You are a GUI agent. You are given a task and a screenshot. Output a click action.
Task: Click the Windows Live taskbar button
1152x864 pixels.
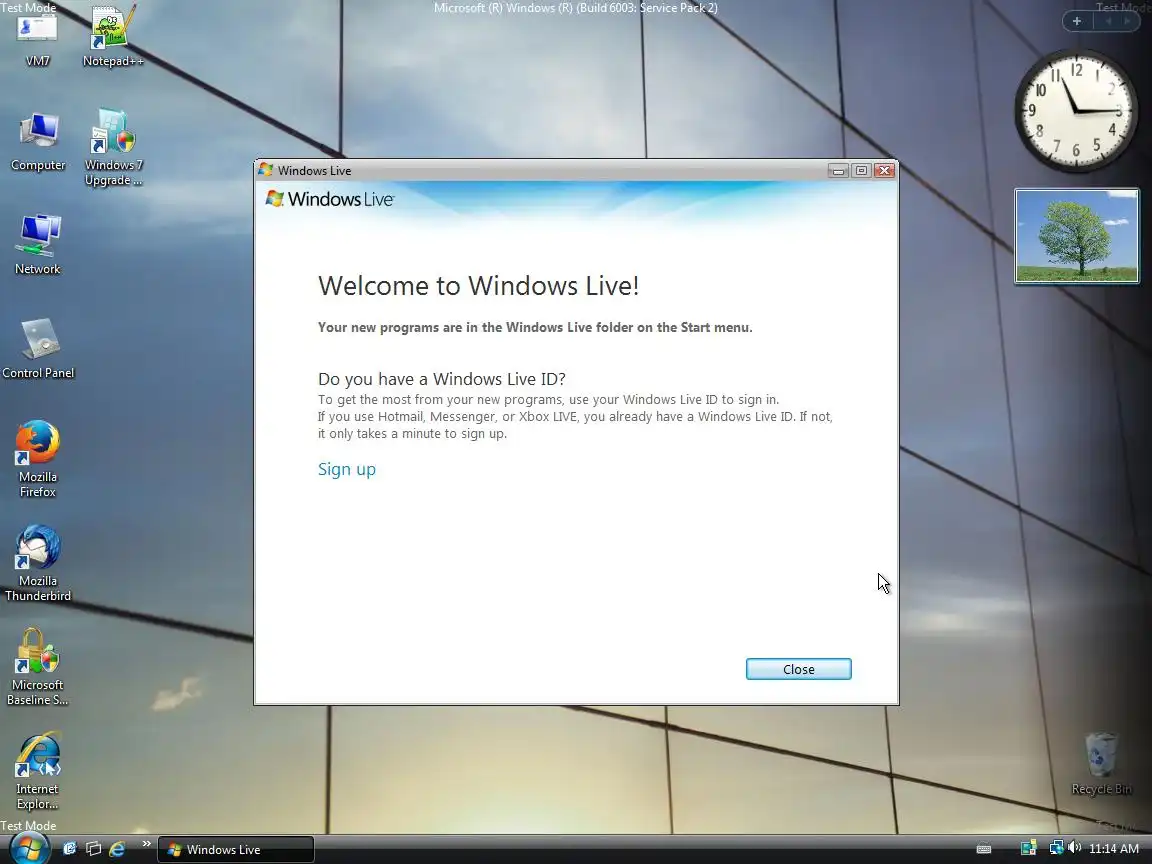(236, 849)
